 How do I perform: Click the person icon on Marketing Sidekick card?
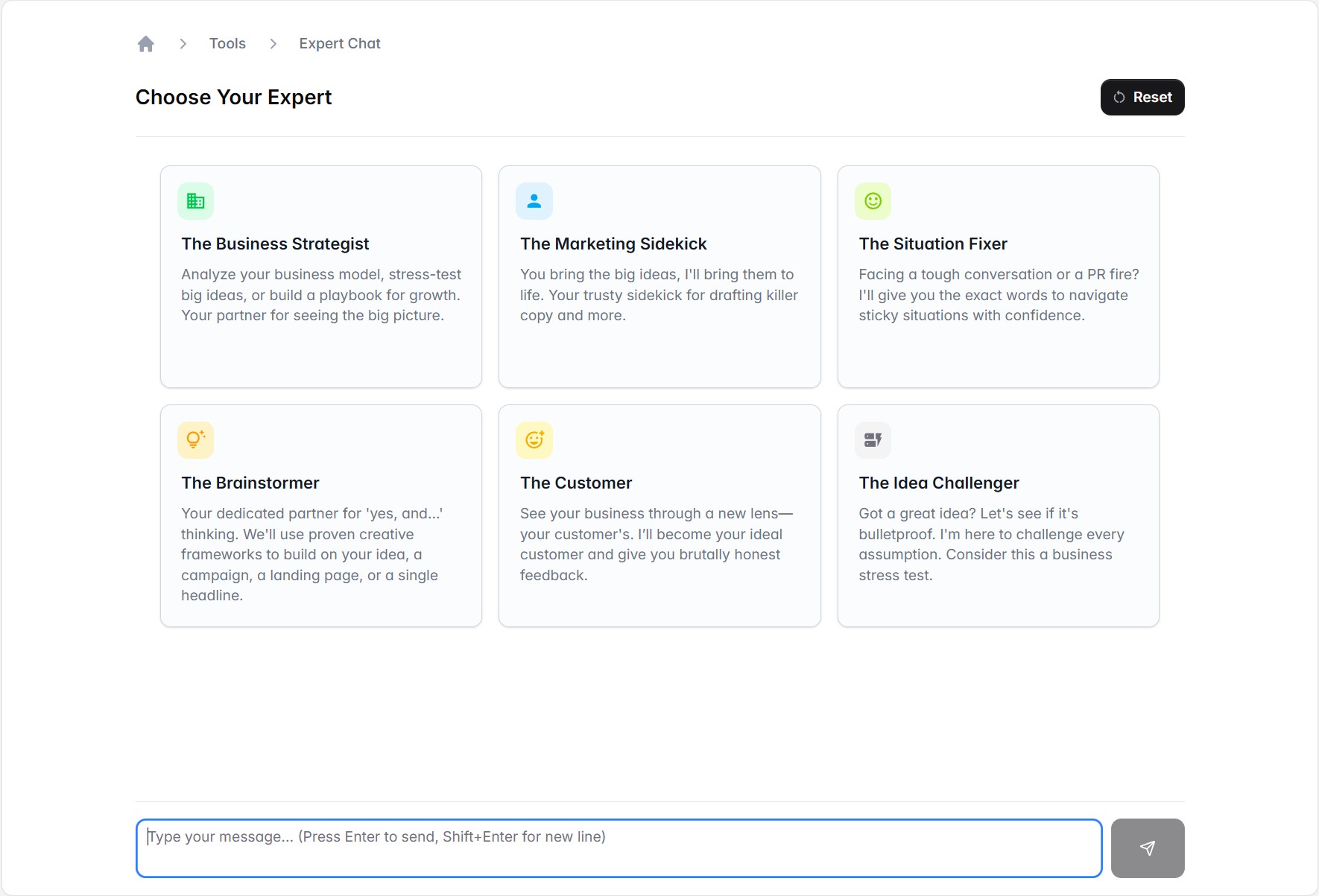click(x=534, y=200)
